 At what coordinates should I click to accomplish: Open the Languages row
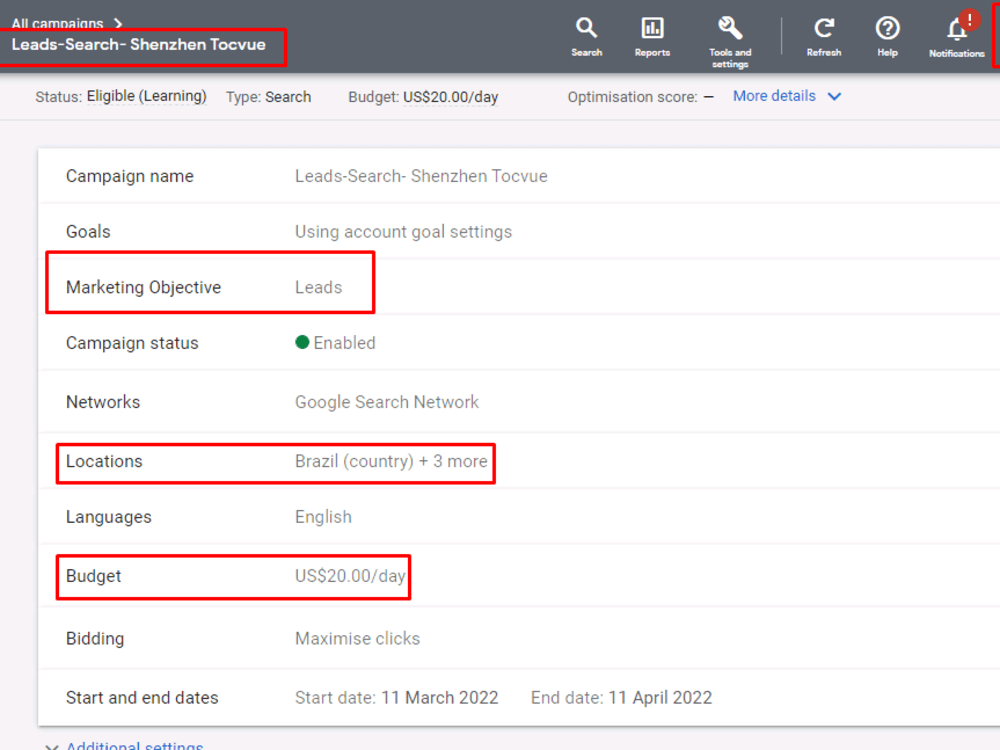click(x=519, y=517)
